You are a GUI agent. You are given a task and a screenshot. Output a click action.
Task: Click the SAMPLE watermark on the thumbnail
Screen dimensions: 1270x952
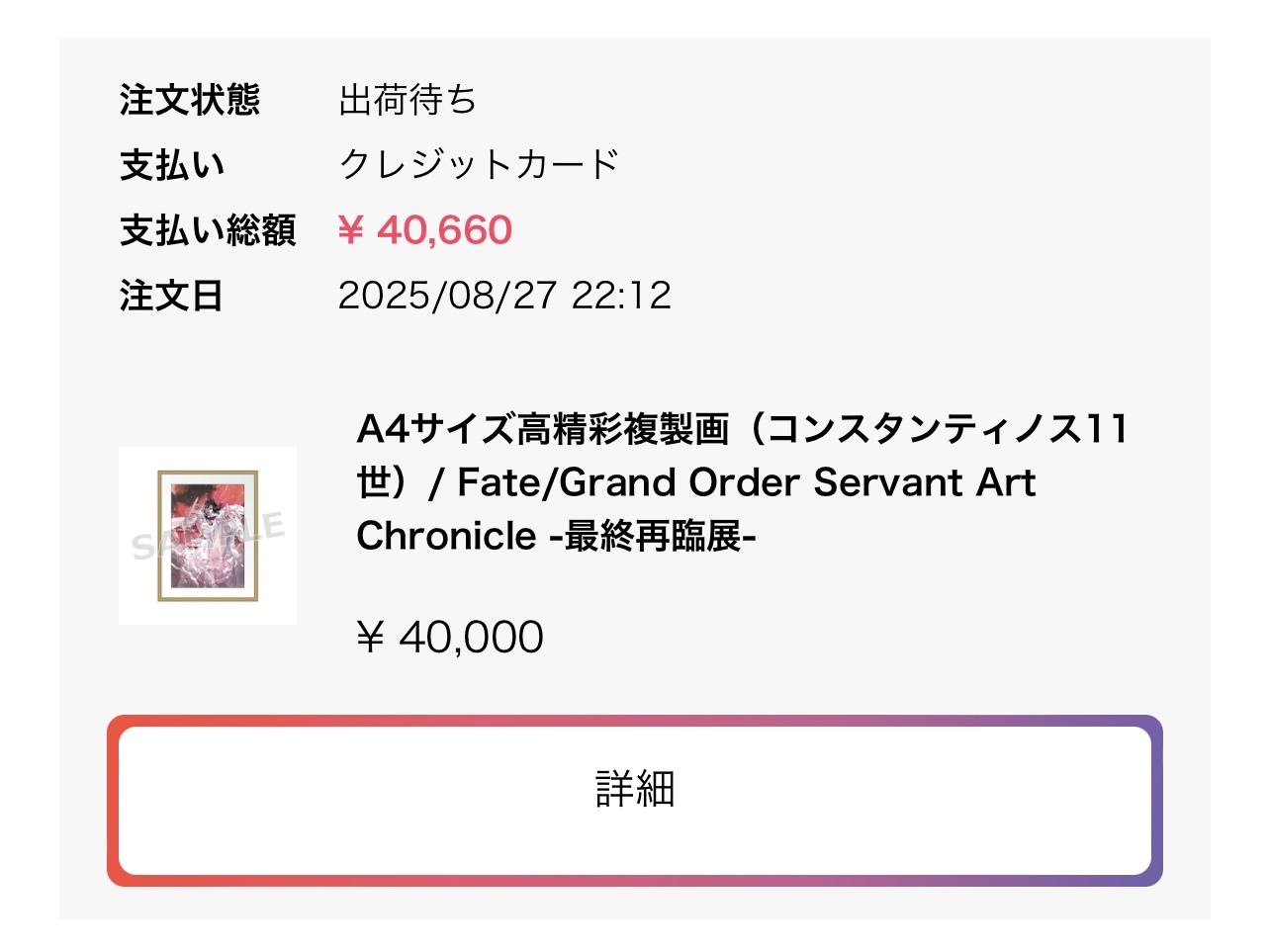(207, 537)
